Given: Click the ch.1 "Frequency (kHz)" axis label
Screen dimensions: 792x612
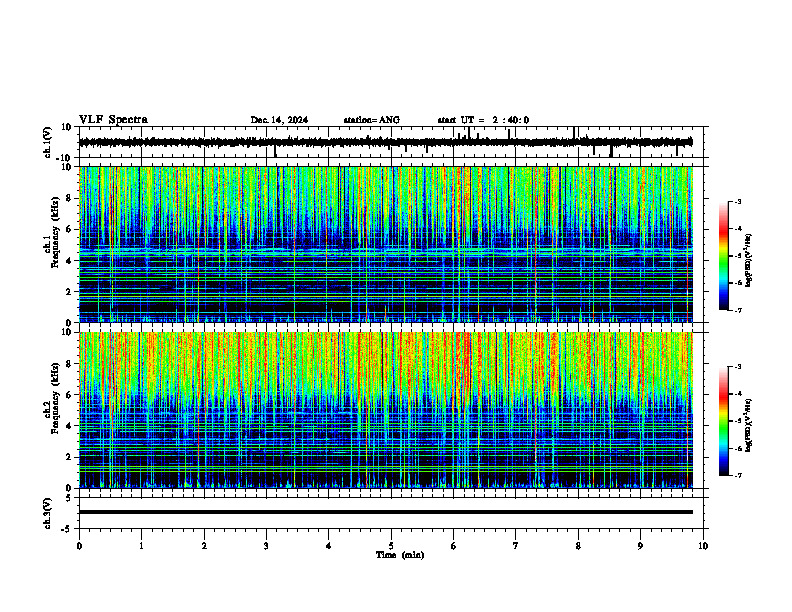Looking at the screenshot, I should click(x=55, y=232).
